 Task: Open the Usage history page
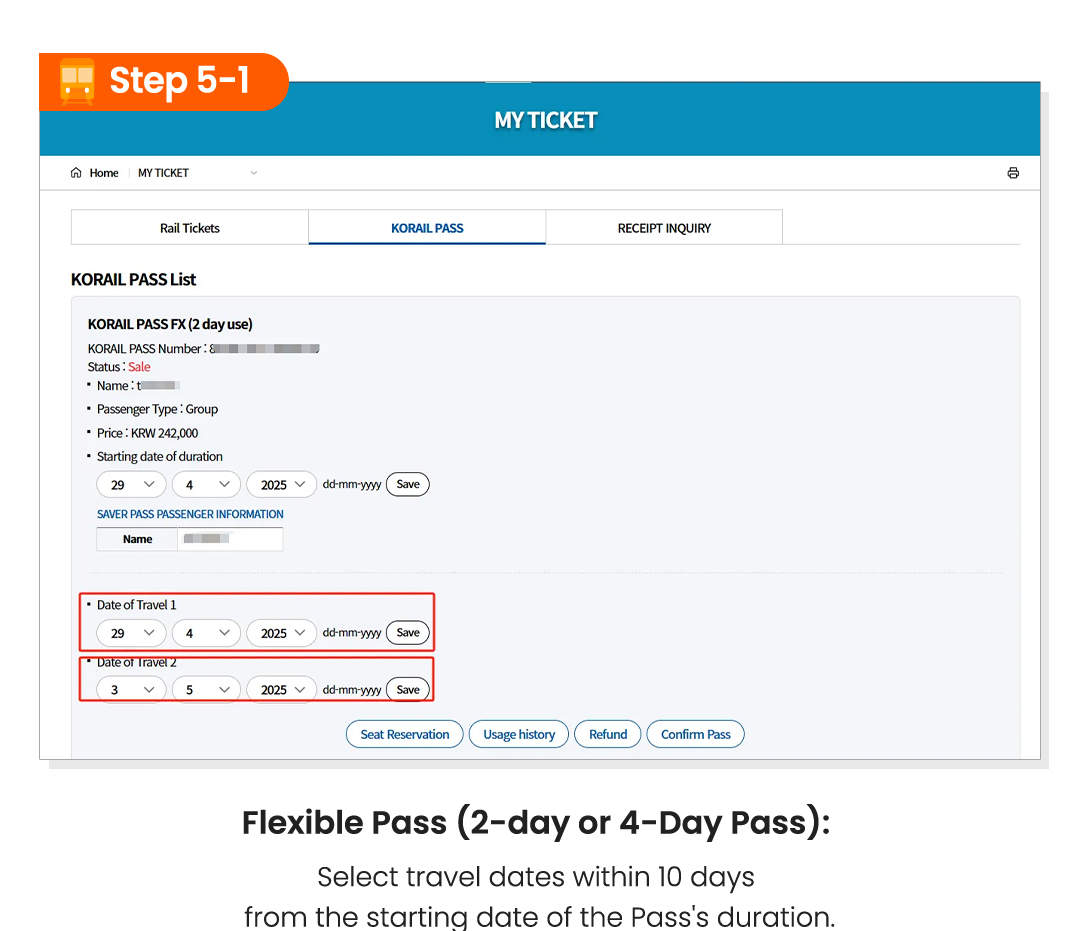click(518, 733)
